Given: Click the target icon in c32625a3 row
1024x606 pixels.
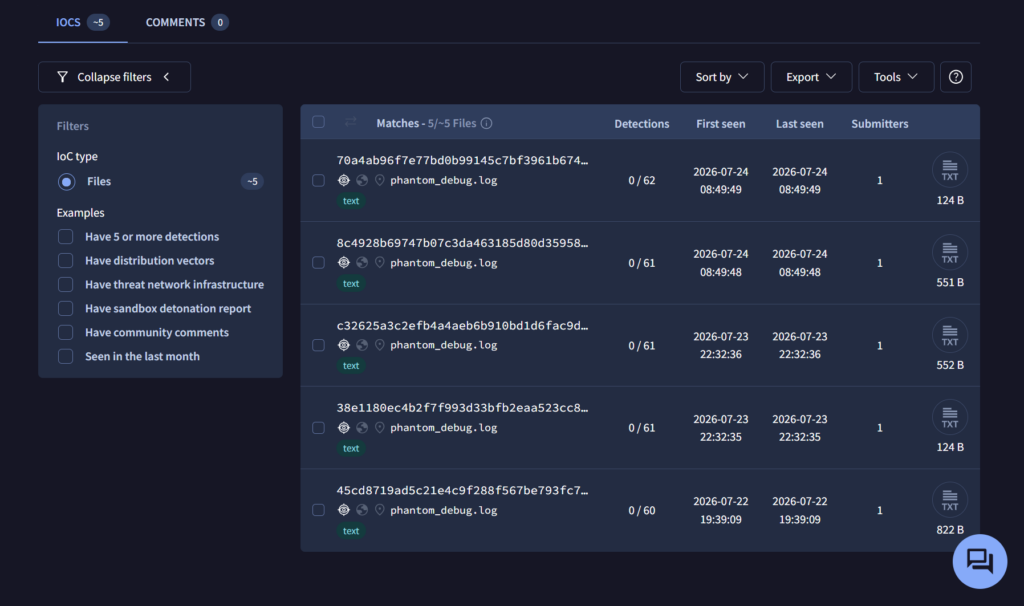Looking at the screenshot, I should [344, 345].
